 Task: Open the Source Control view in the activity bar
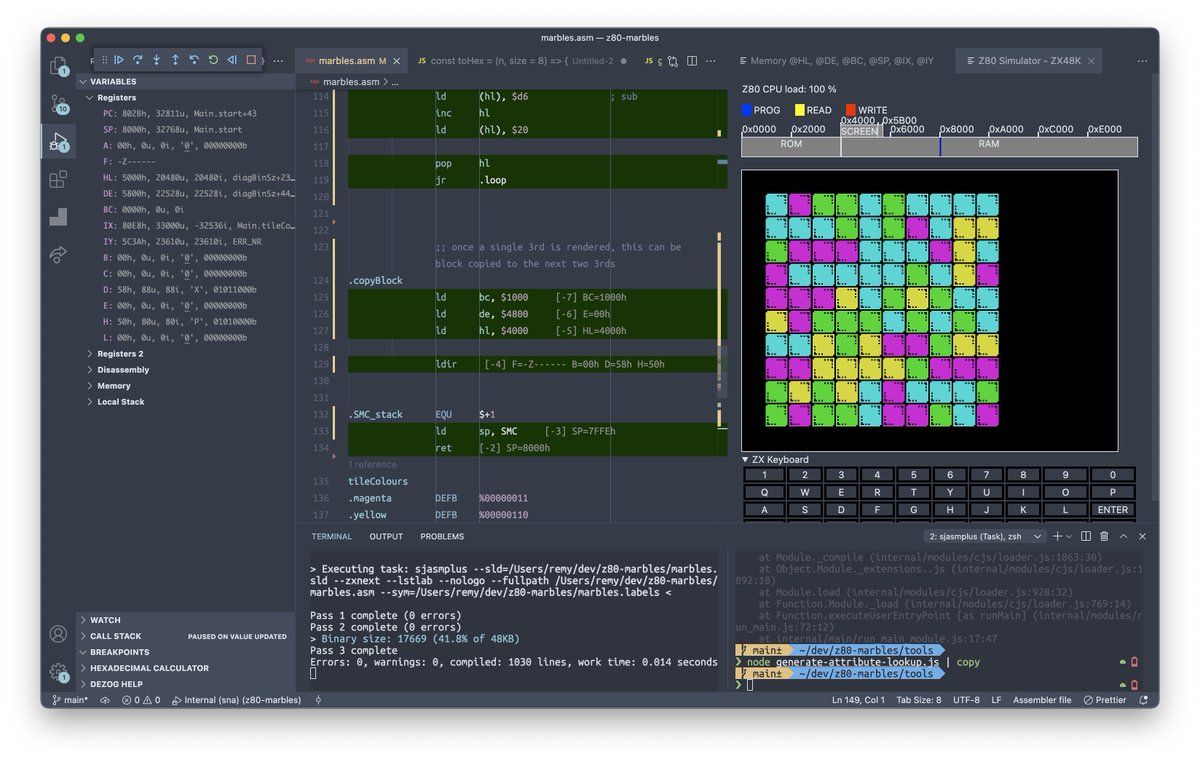tap(58, 104)
